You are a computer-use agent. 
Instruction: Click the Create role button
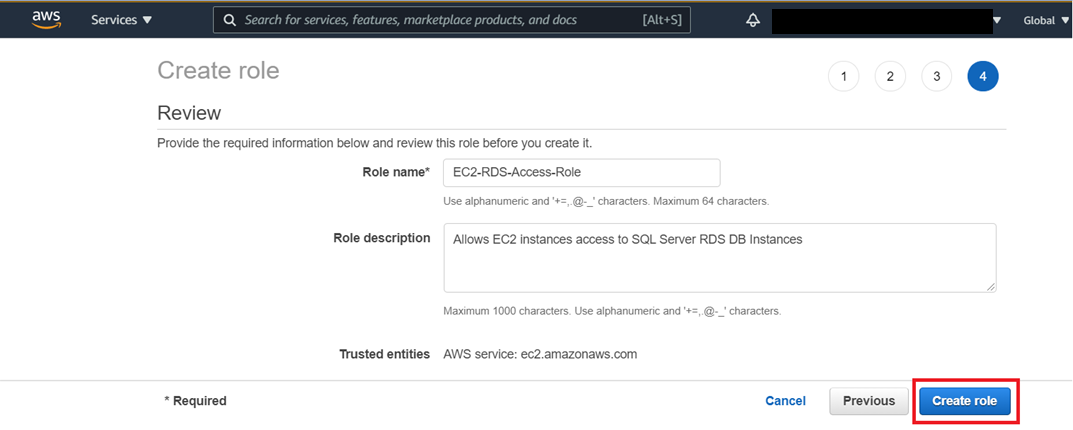(x=965, y=401)
